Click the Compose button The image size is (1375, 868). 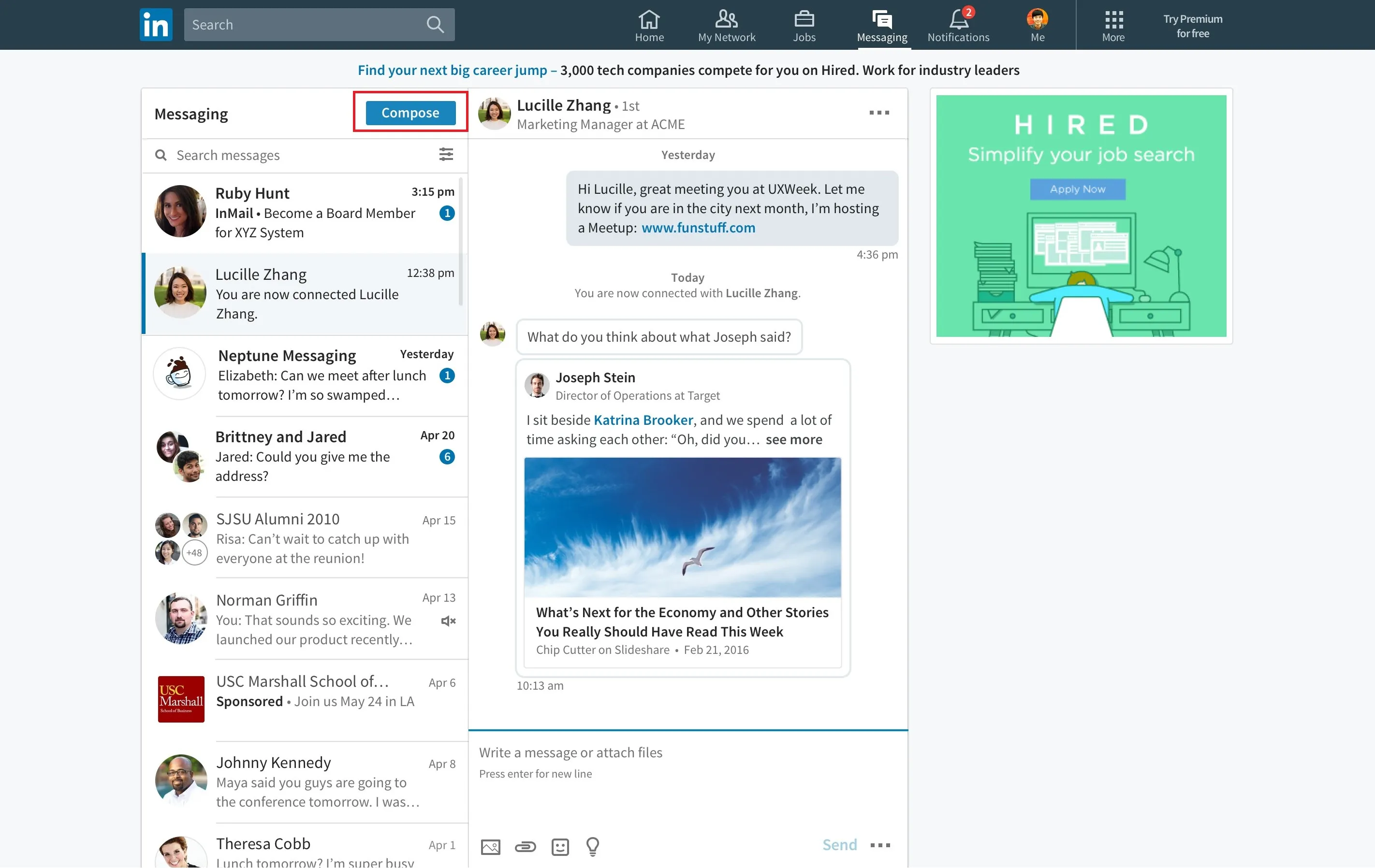410,113
